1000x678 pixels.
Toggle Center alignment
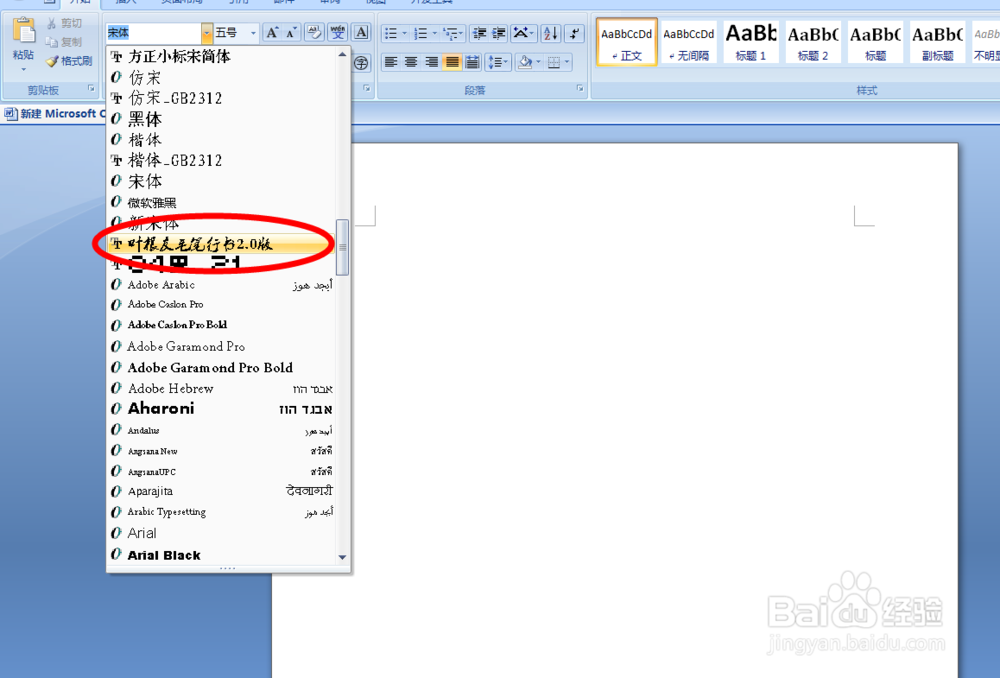411,62
